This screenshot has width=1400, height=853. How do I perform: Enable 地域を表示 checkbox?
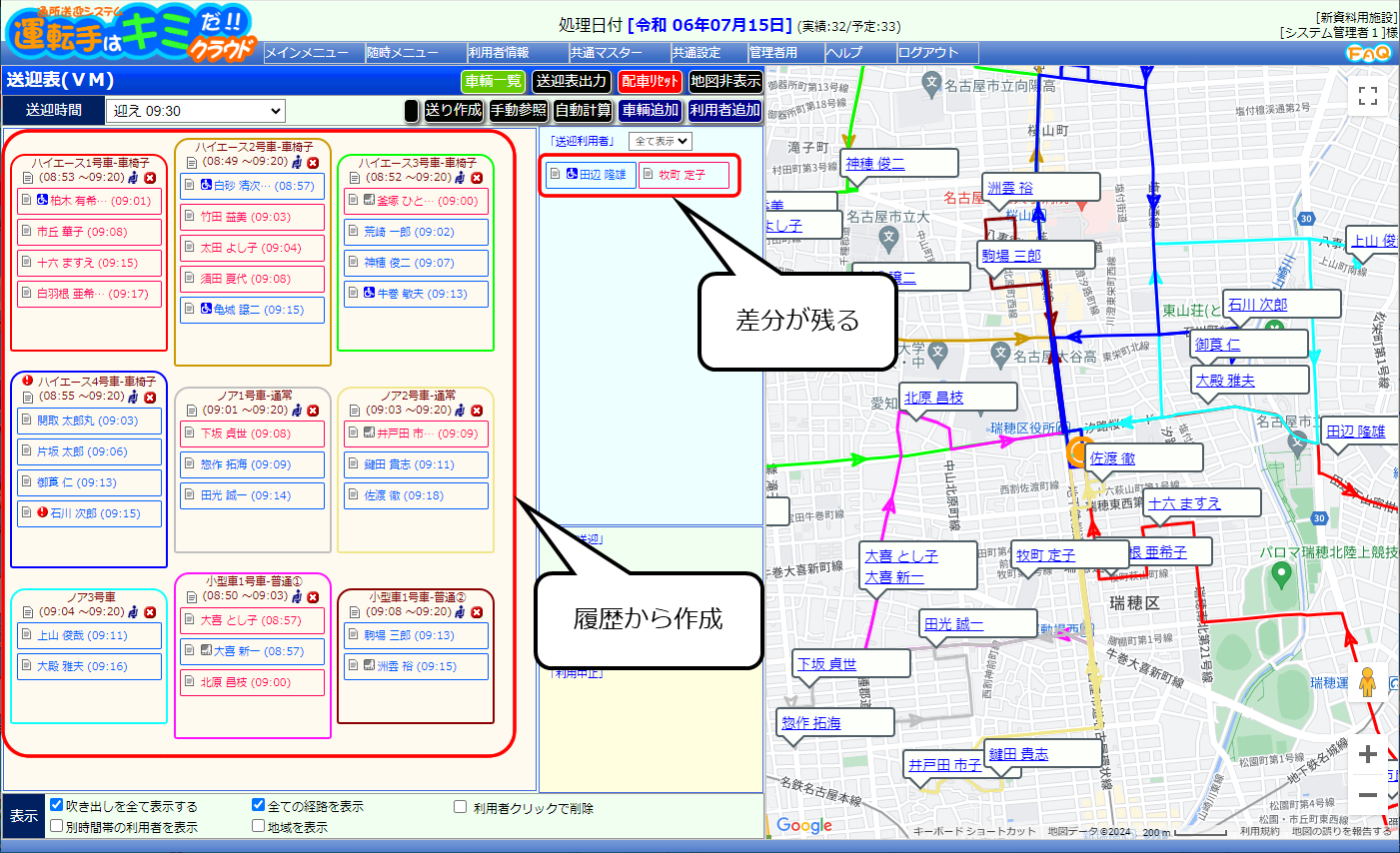[x=259, y=826]
